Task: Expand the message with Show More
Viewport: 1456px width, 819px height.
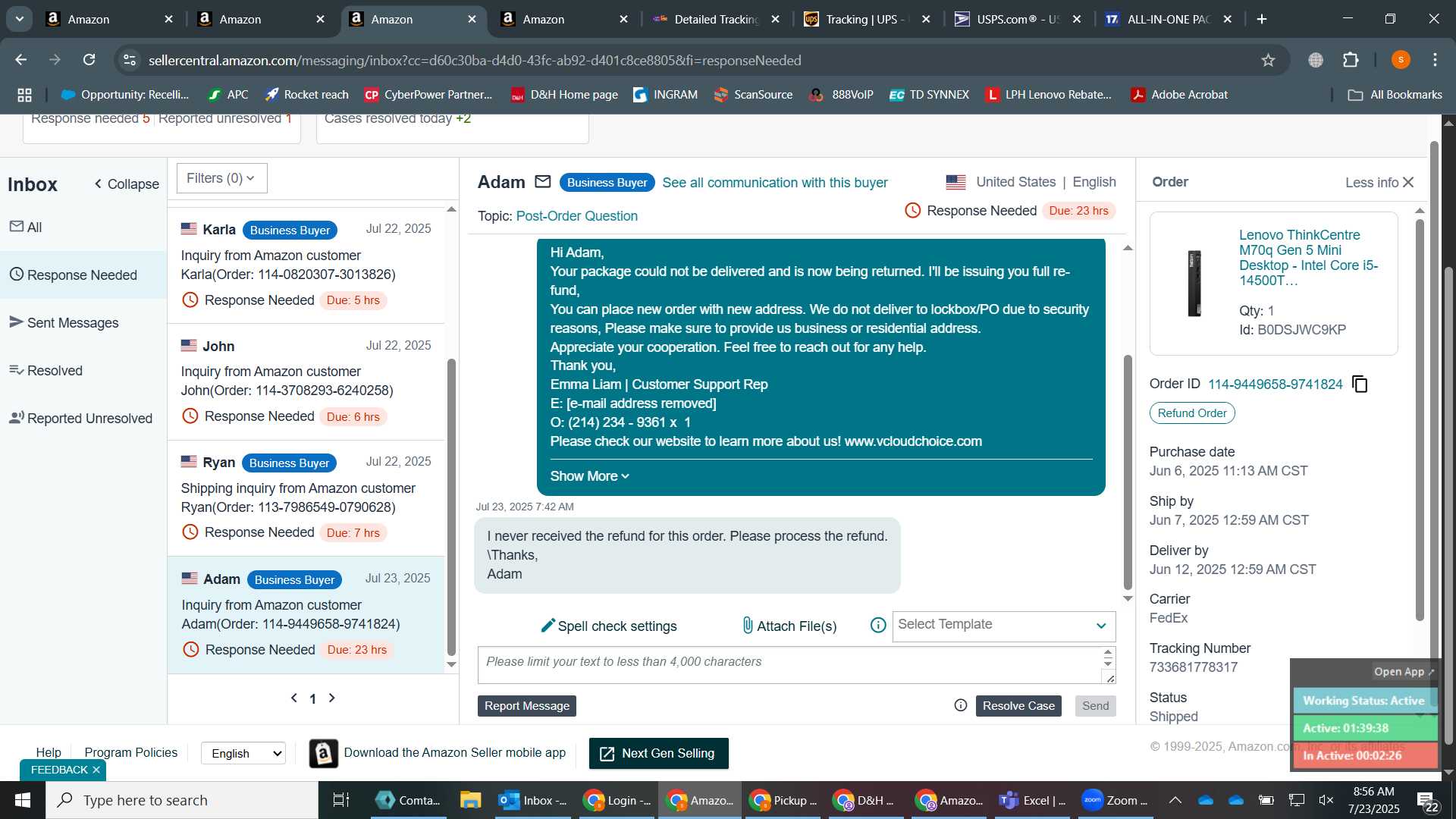Action: coord(589,476)
